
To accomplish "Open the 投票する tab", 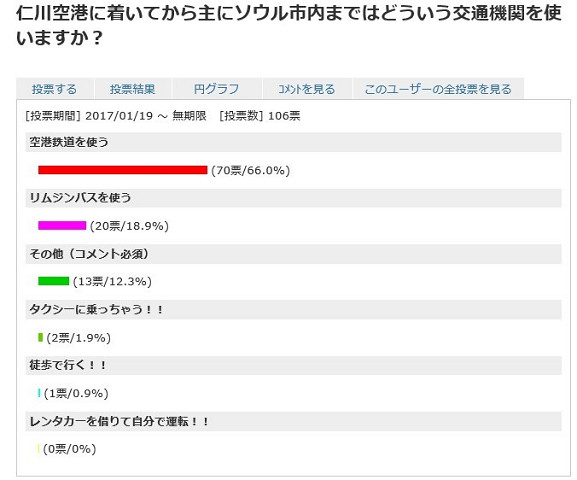I will pos(54,89).
